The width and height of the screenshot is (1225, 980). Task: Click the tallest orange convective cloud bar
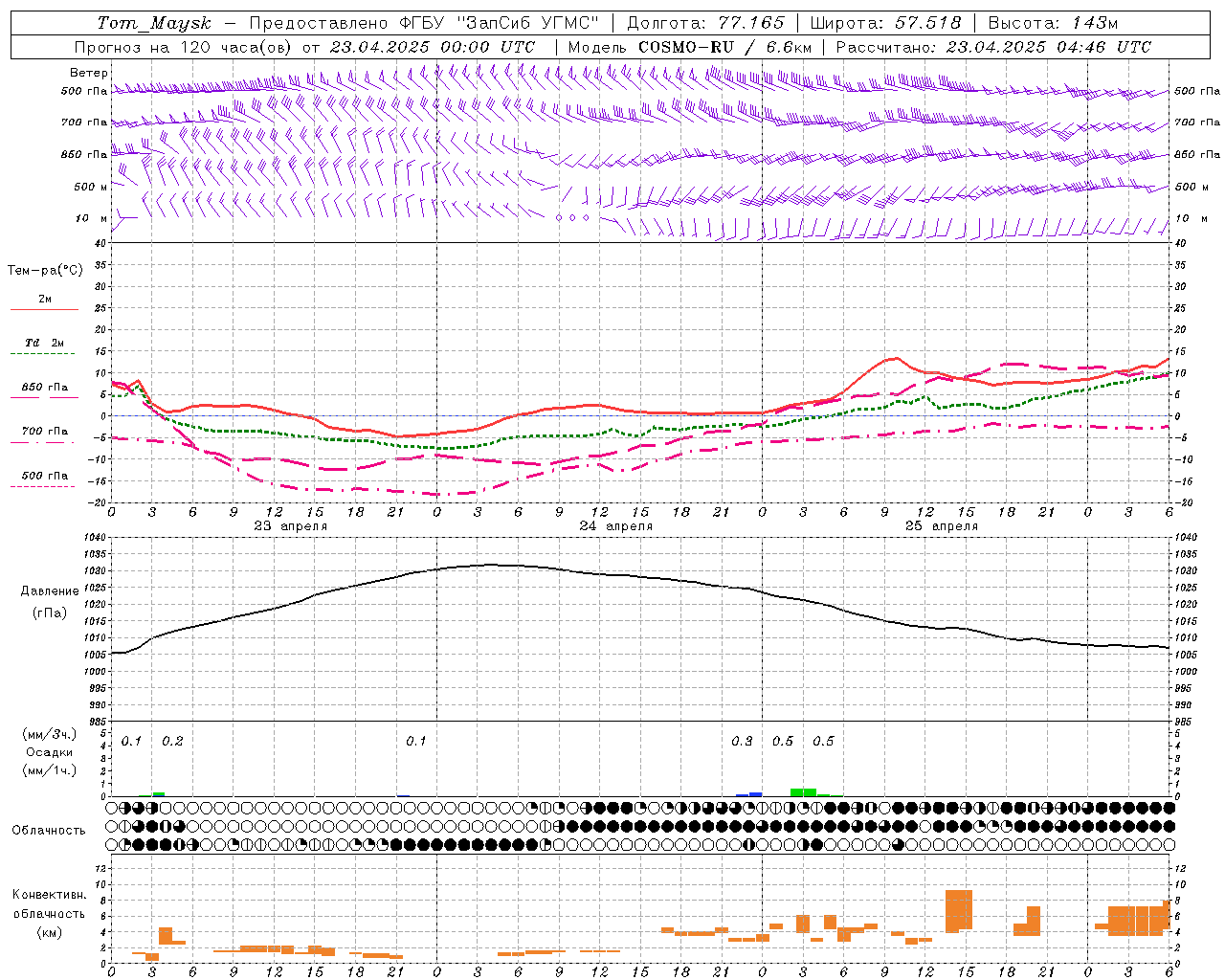tap(958, 910)
